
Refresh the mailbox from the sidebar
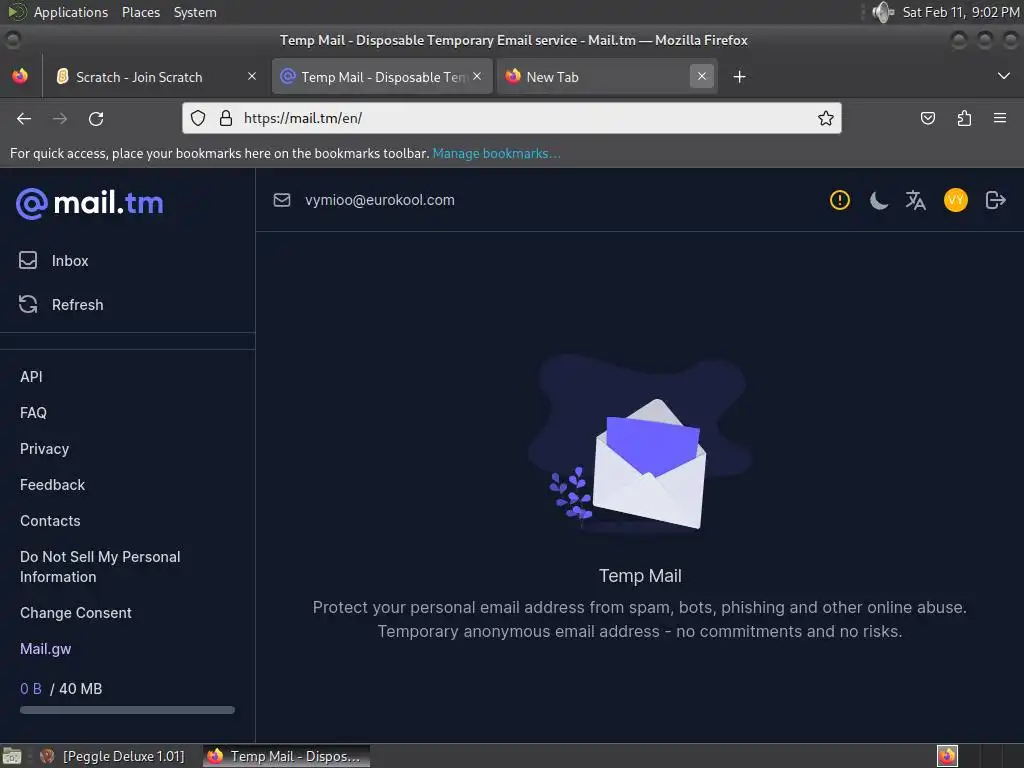(61, 304)
